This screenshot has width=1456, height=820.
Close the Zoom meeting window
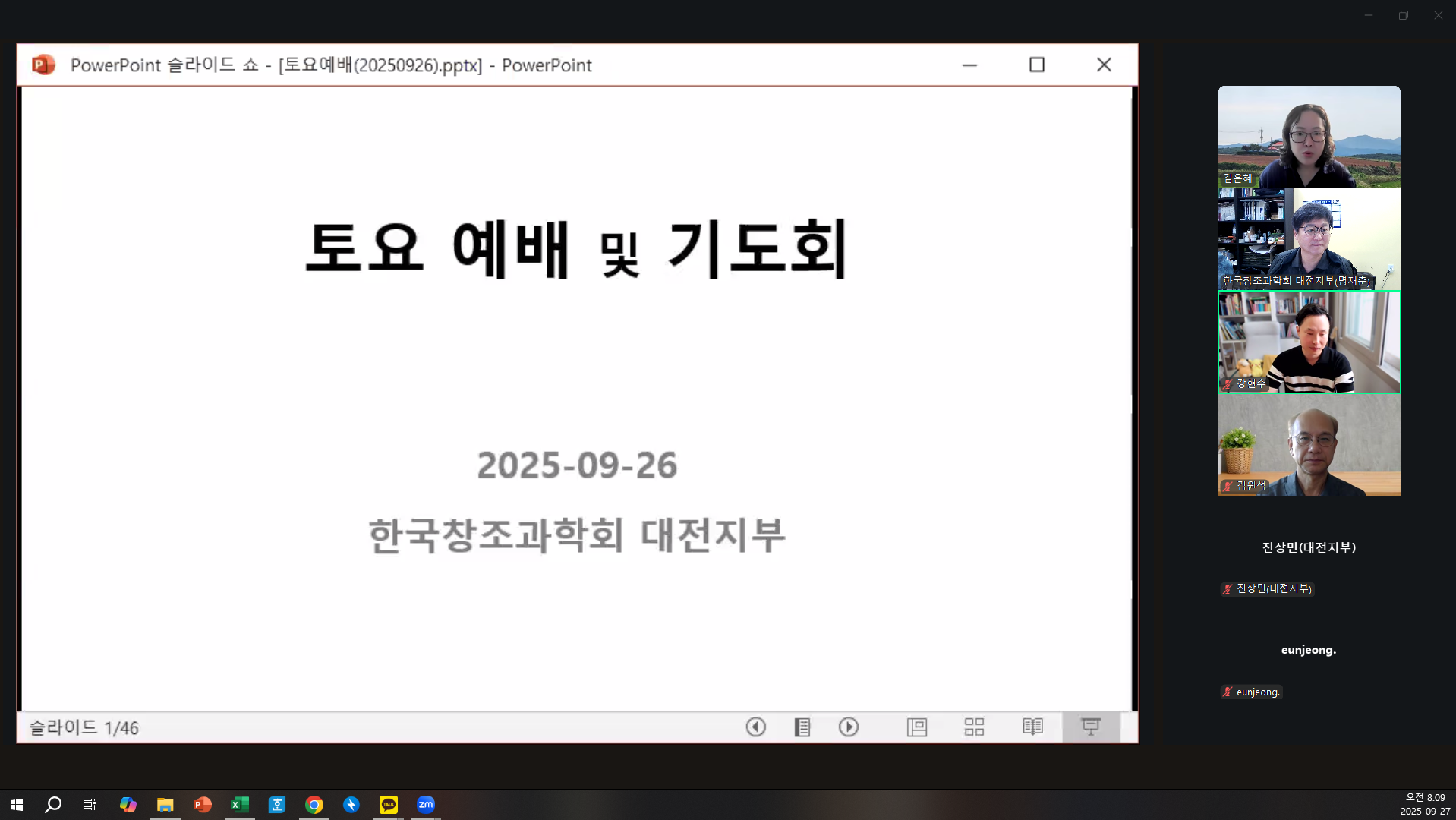[1439, 15]
